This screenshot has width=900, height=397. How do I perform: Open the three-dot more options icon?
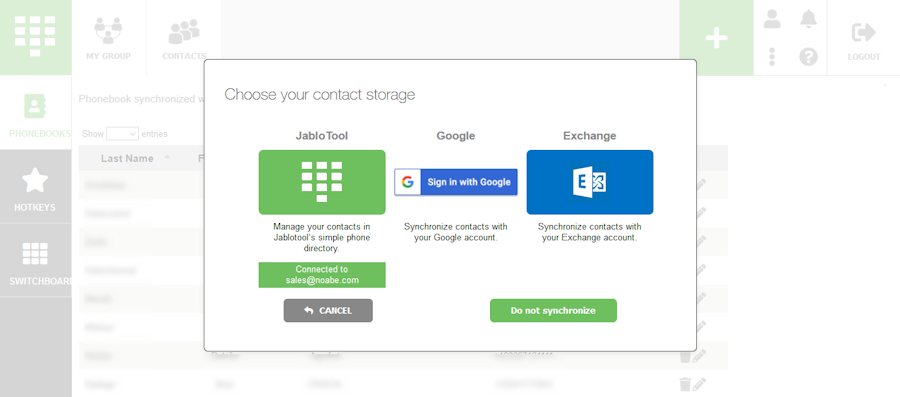tap(772, 56)
